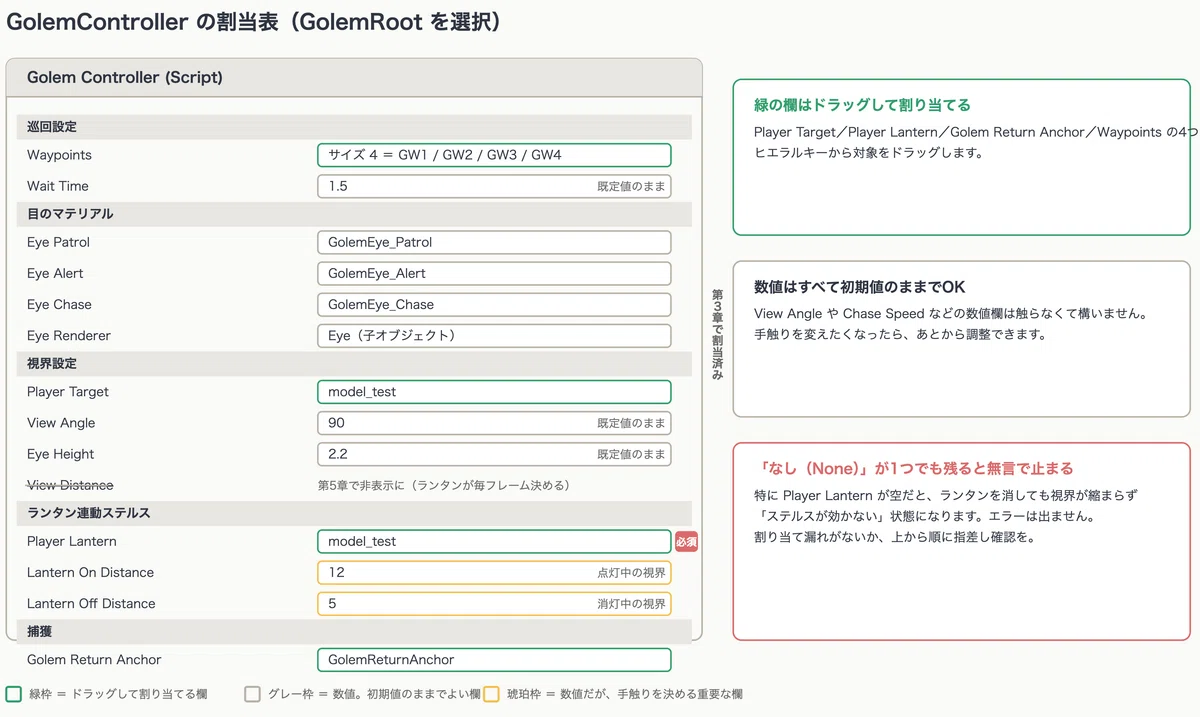Click the red 必須 badge

tap(686, 541)
